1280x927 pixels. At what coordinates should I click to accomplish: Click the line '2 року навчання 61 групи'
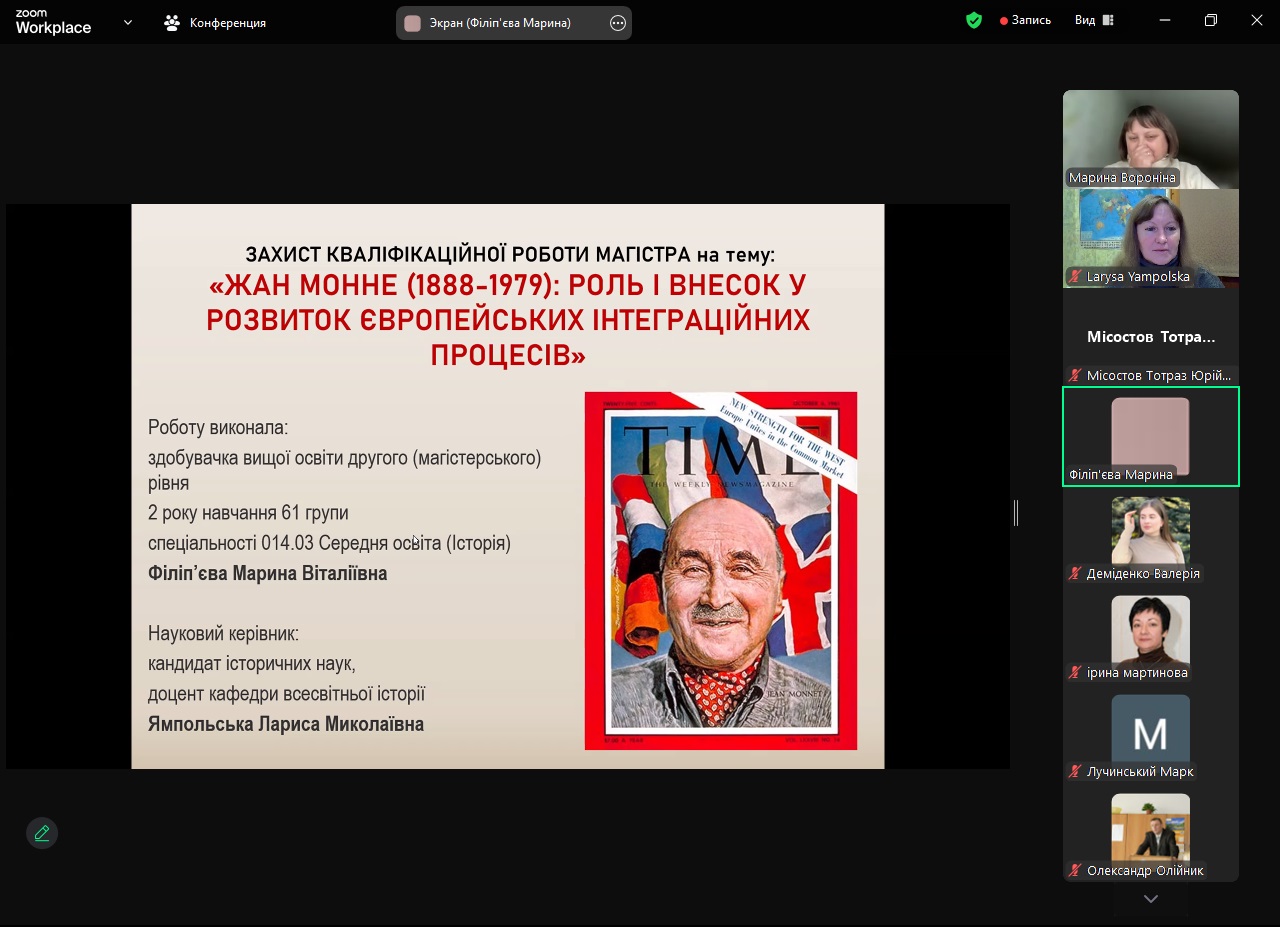pyautogui.click(x=248, y=513)
